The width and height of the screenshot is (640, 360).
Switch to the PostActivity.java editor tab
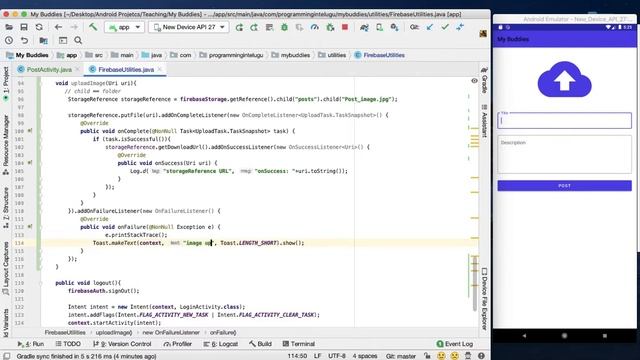point(49,70)
